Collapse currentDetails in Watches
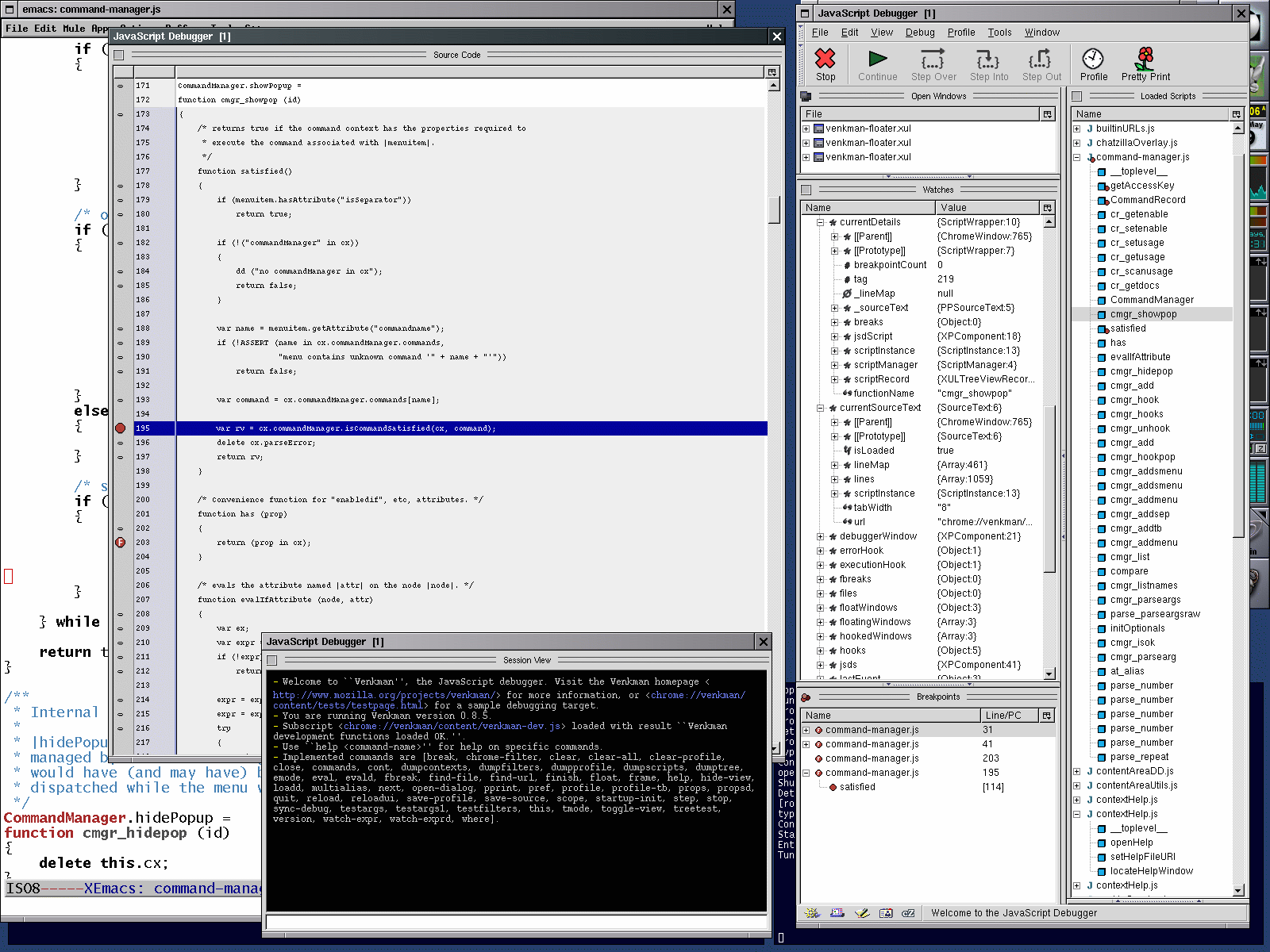The height and width of the screenshot is (952, 1270). [820, 222]
